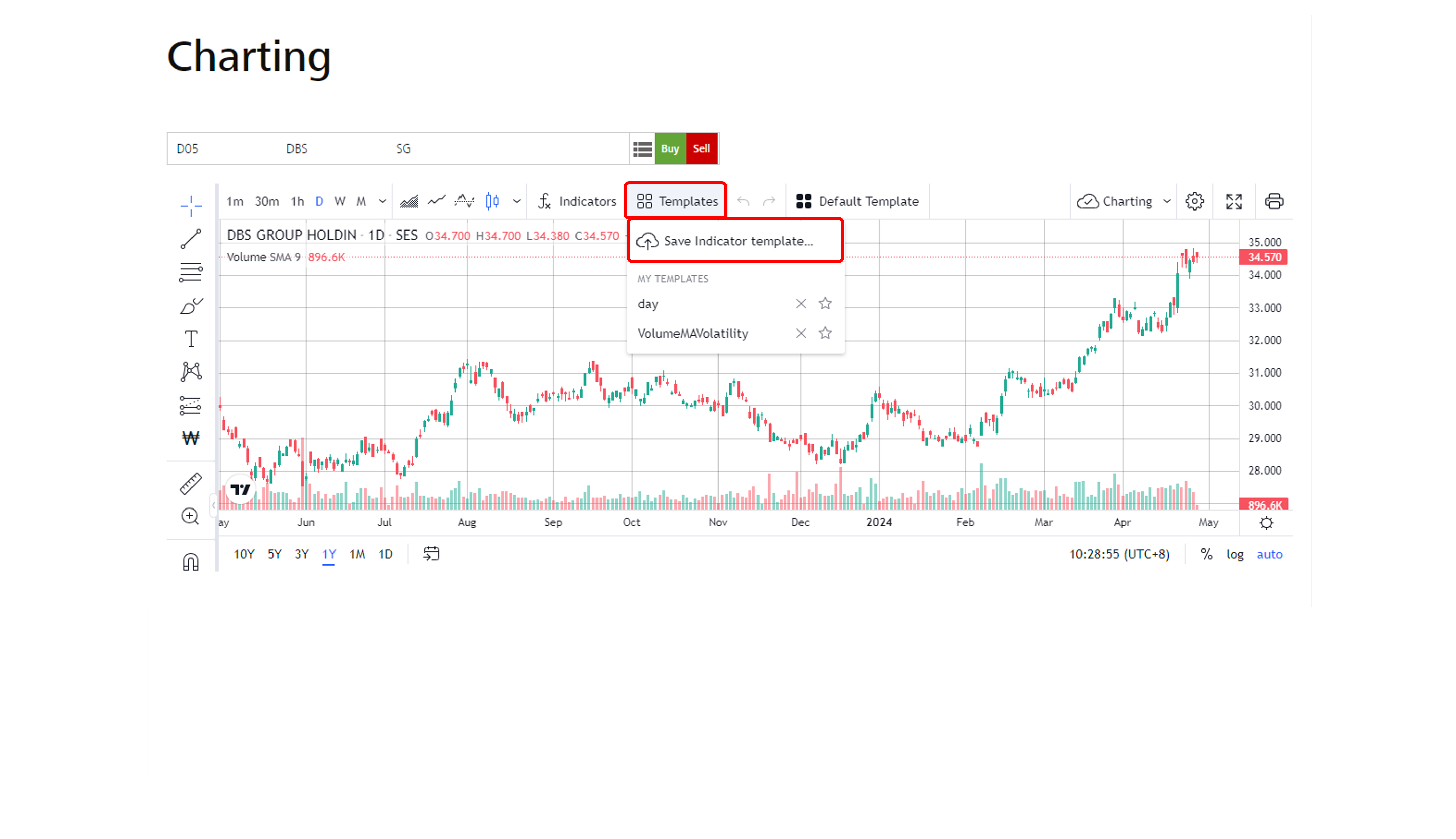Click the zoom in magnifier tool
This screenshot has height=839, width=1456.
coord(190,516)
